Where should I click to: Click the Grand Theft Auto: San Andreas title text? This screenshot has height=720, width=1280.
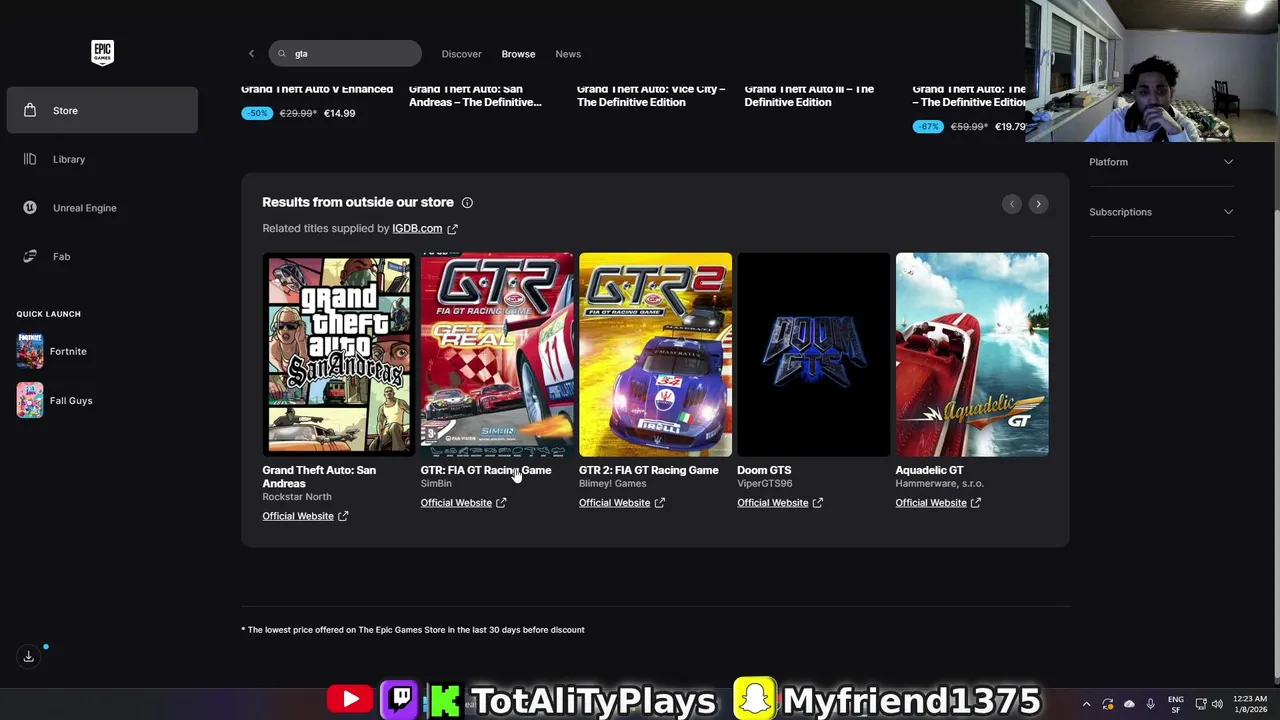coord(319,477)
